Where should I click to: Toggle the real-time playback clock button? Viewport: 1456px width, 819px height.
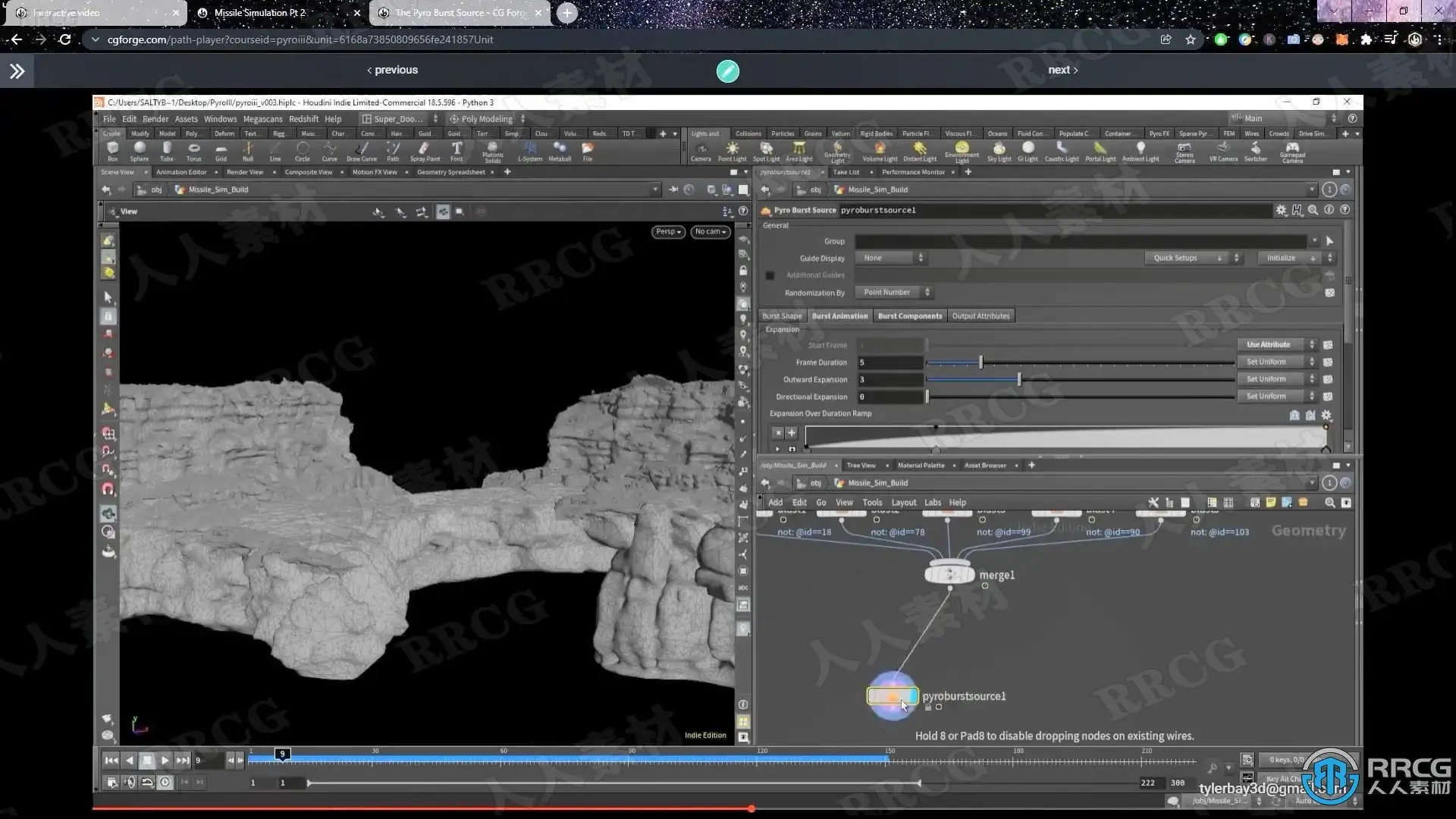click(x=165, y=783)
